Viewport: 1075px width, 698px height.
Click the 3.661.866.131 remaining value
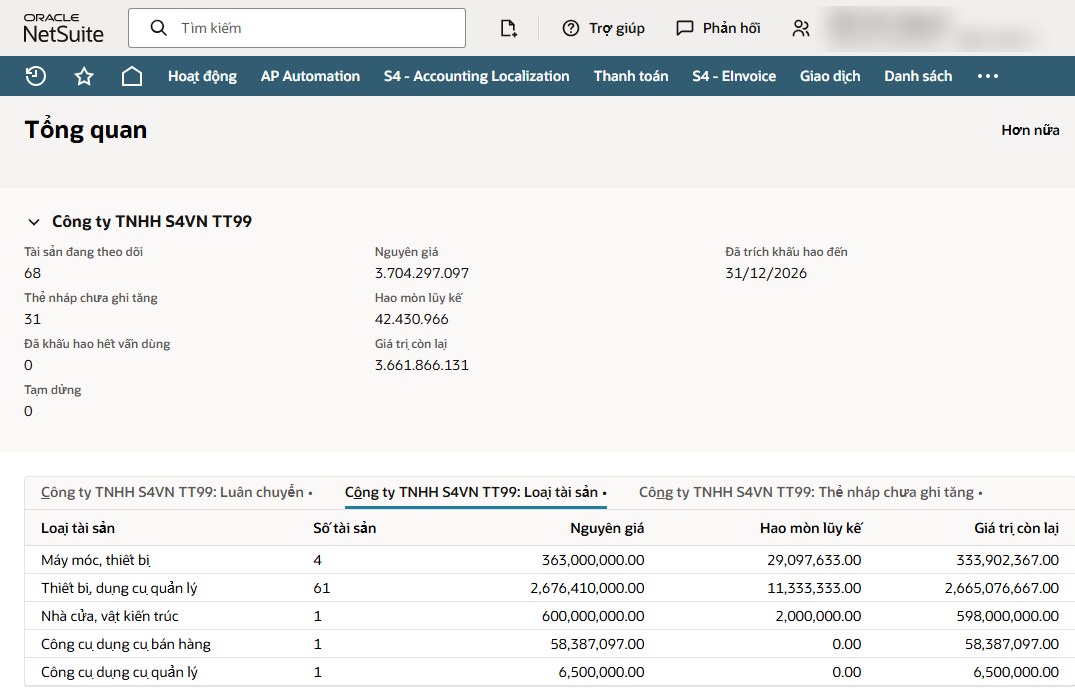(x=422, y=365)
